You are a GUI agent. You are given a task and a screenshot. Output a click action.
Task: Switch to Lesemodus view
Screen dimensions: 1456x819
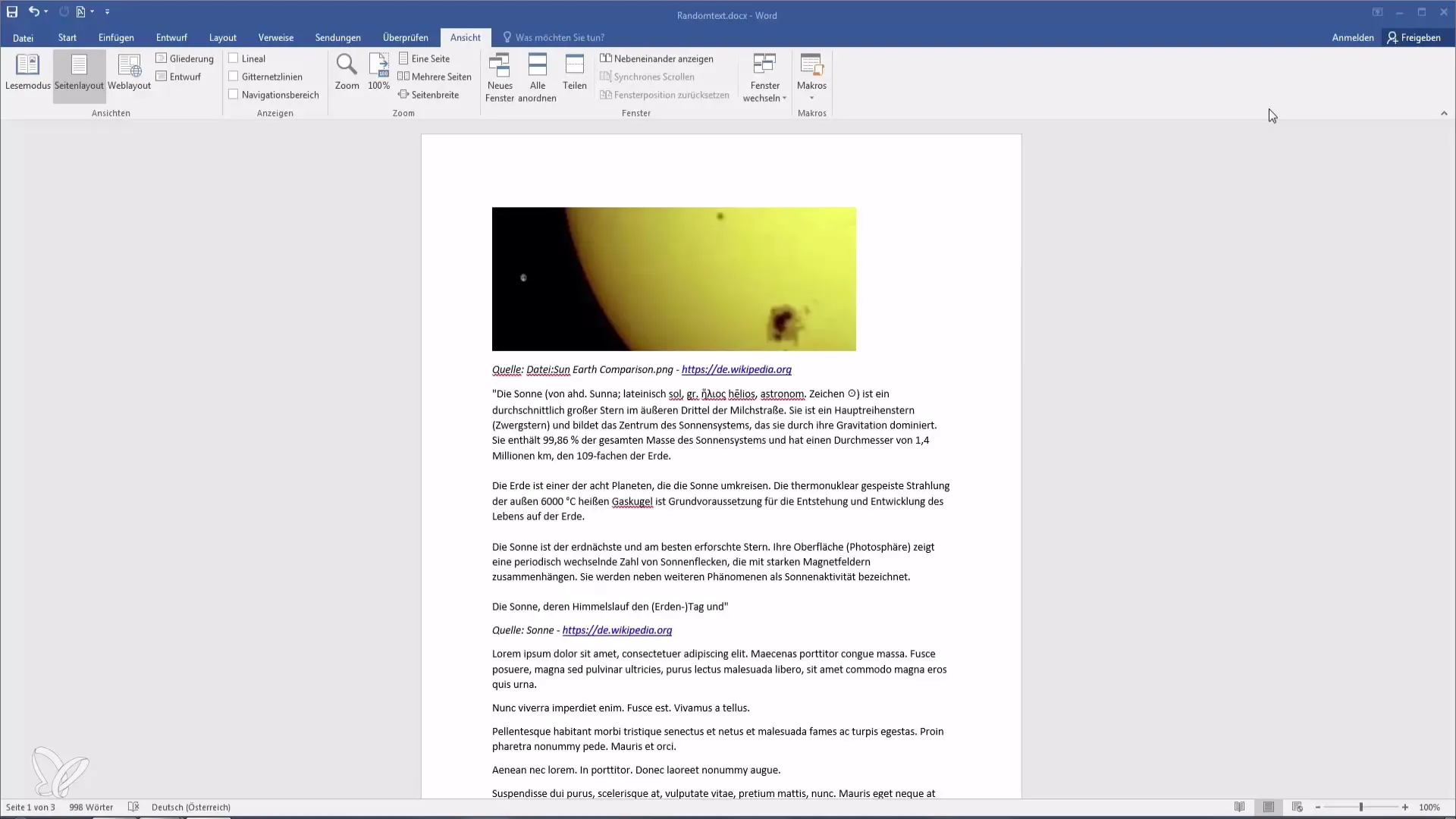pos(27,72)
